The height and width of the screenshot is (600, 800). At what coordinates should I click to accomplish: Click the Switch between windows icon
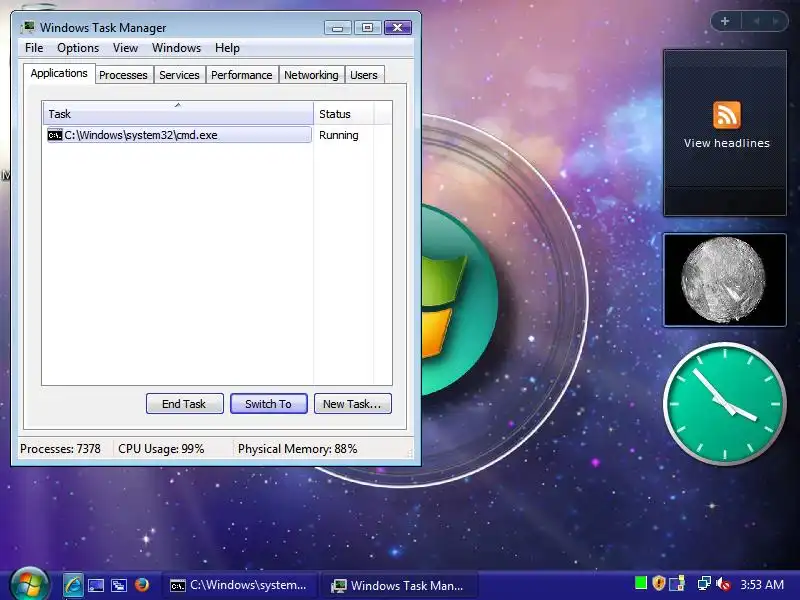pos(119,585)
